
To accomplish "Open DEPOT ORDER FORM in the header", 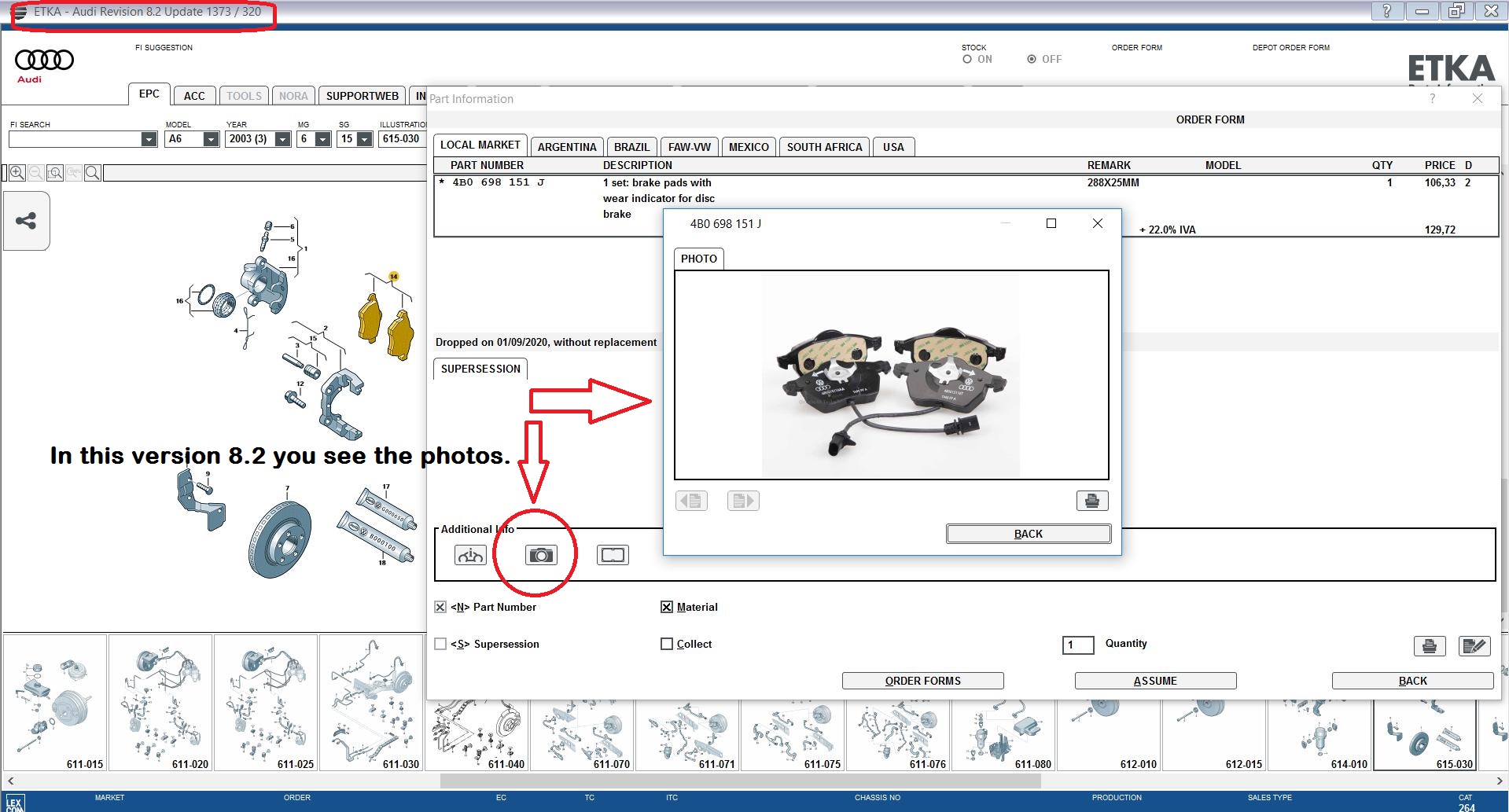I will coord(1291,47).
